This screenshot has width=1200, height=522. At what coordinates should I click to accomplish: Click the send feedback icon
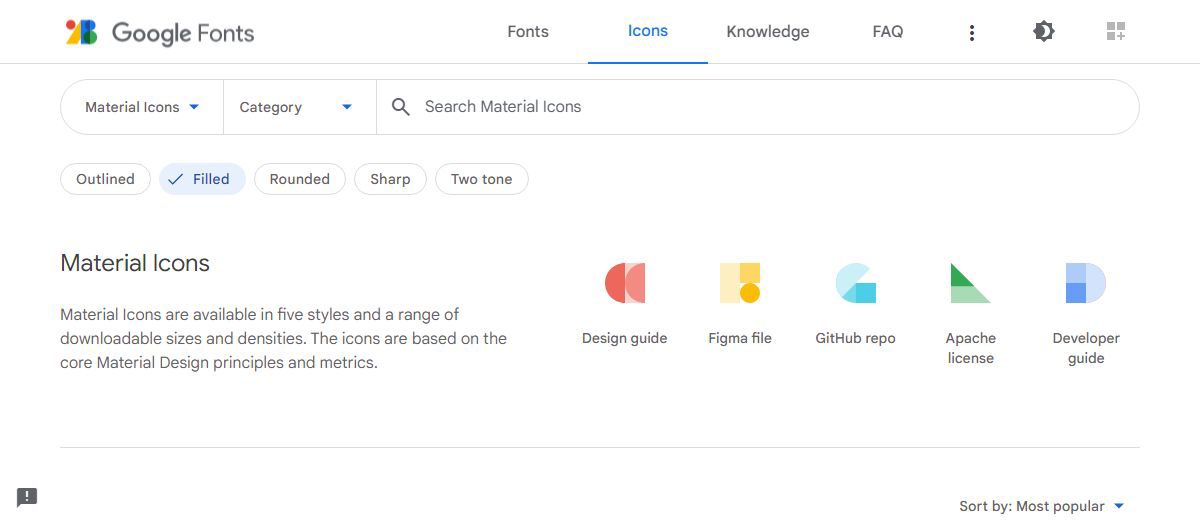coord(27,497)
